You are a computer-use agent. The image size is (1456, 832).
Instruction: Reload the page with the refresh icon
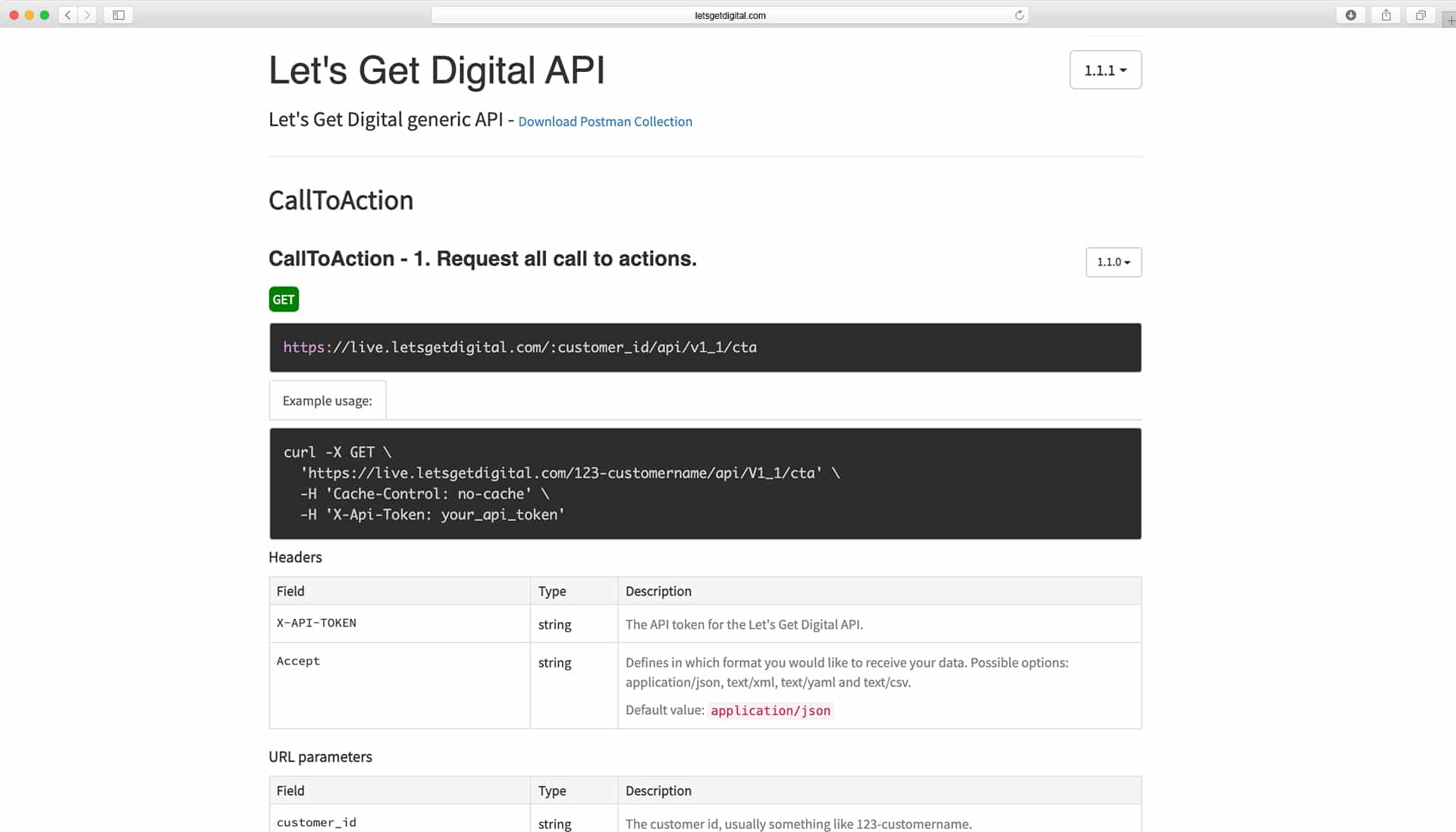pyautogui.click(x=1019, y=15)
